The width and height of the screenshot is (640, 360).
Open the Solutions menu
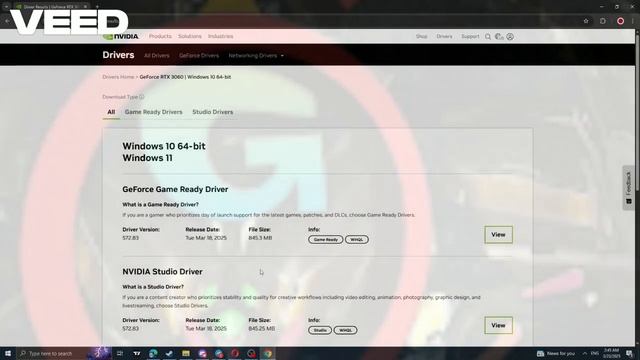coord(190,36)
